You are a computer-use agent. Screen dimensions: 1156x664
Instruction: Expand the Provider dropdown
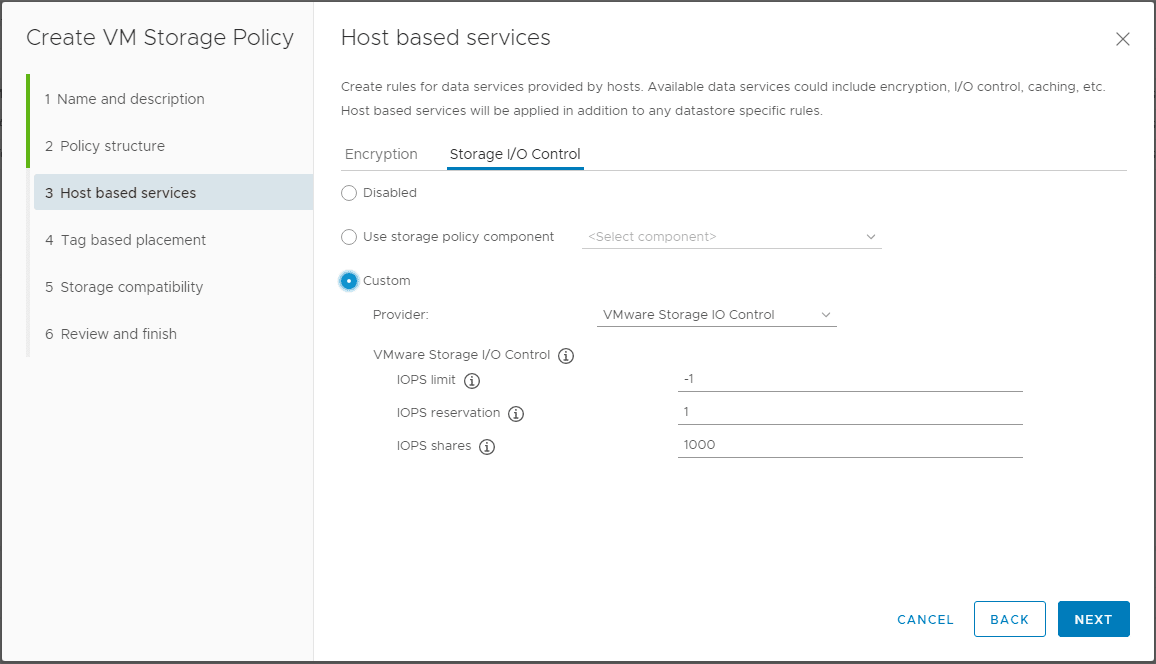716,315
